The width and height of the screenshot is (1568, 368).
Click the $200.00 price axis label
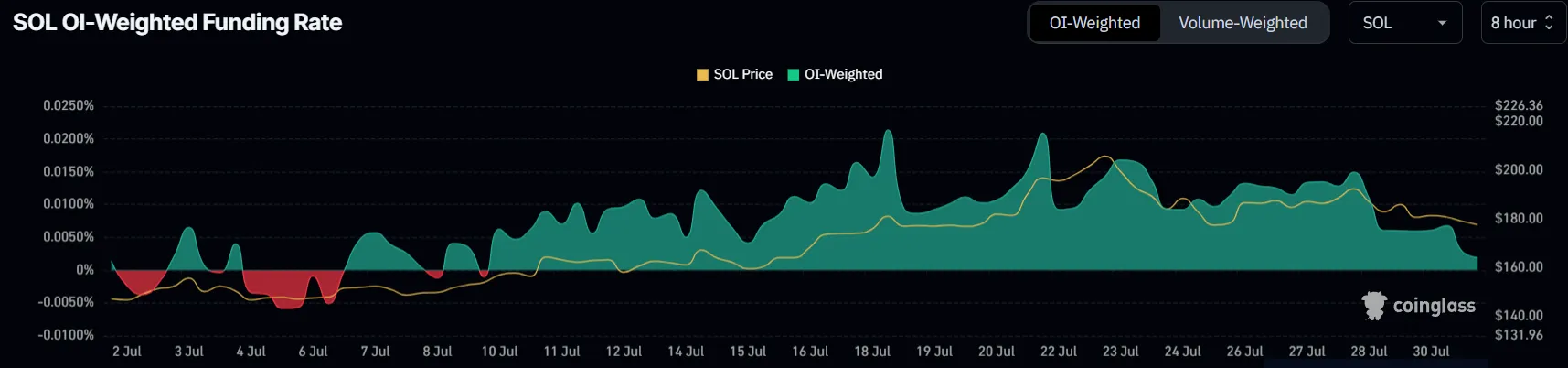[1519, 169]
